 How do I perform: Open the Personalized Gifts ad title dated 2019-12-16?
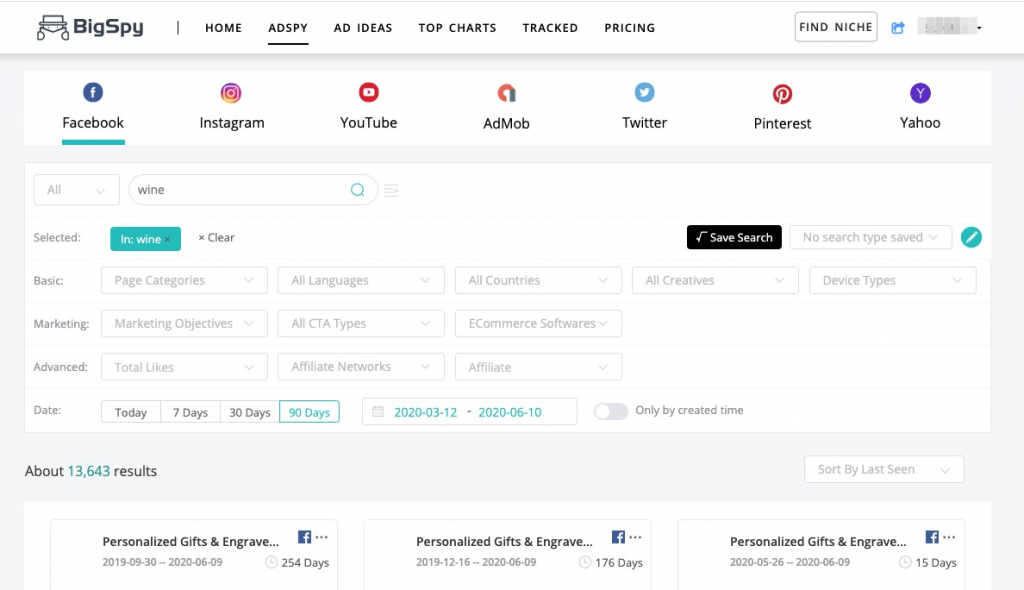pyautogui.click(x=504, y=541)
